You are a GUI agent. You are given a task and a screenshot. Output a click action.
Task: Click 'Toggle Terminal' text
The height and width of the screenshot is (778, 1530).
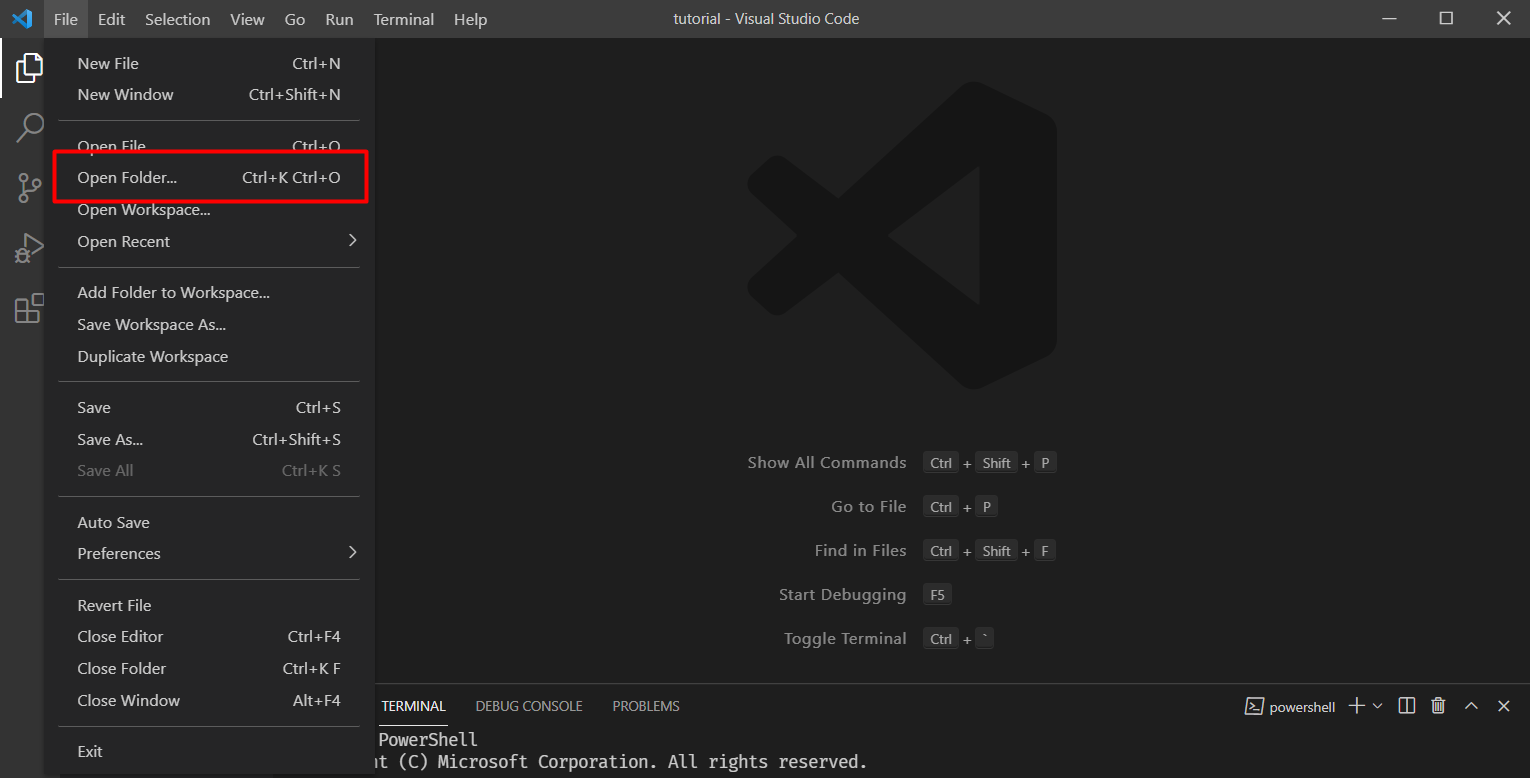pos(845,639)
